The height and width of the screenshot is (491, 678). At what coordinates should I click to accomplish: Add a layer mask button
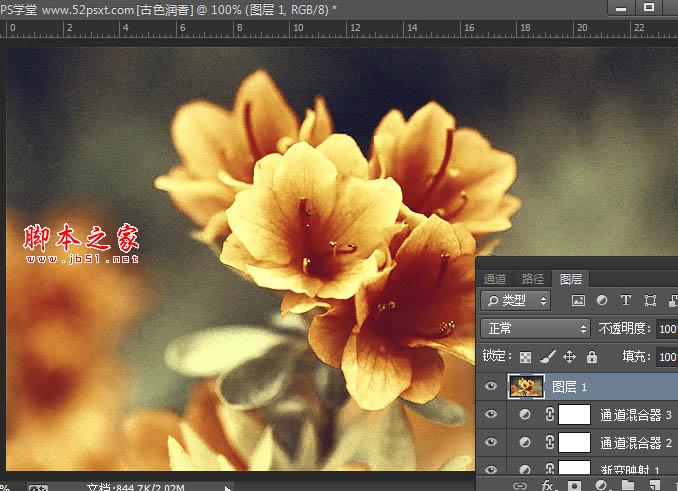[x=574, y=486]
